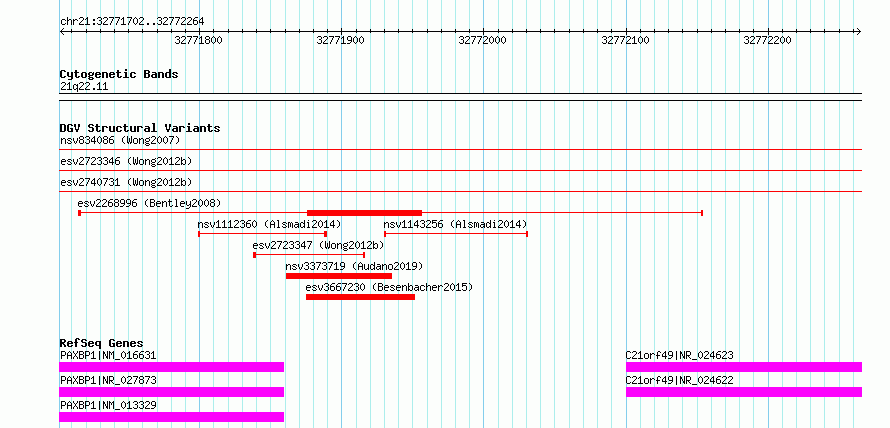Click the nsv1112360 red interval line
Screen dimensions: 890x428
(263, 234)
